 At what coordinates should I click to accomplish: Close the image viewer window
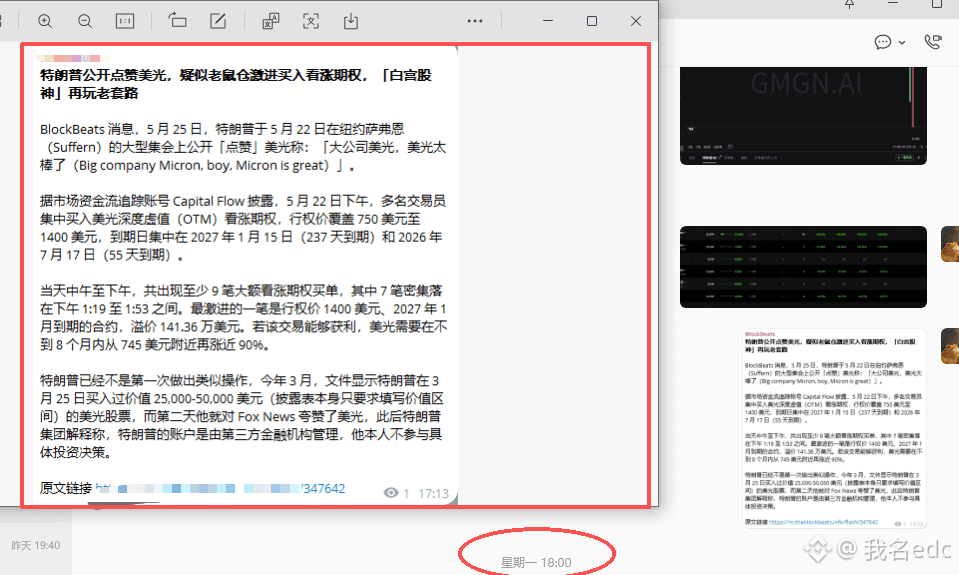click(635, 21)
